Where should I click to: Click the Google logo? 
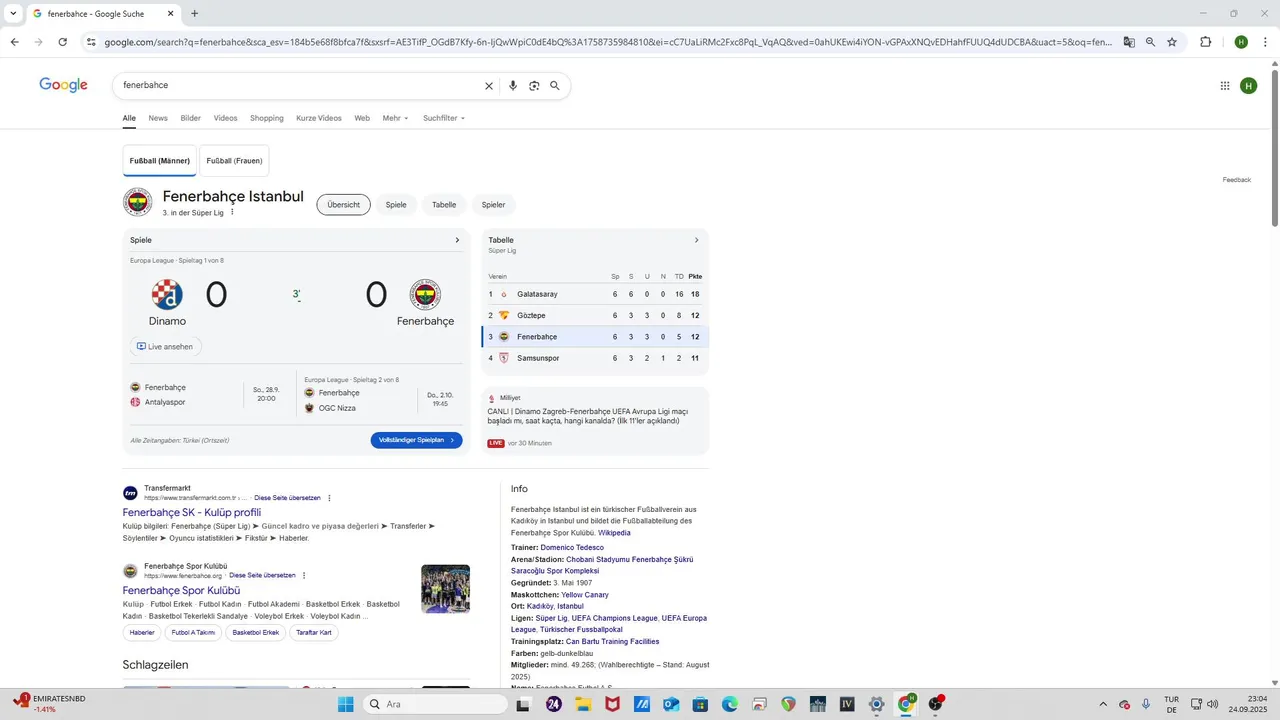click(64, 85)
